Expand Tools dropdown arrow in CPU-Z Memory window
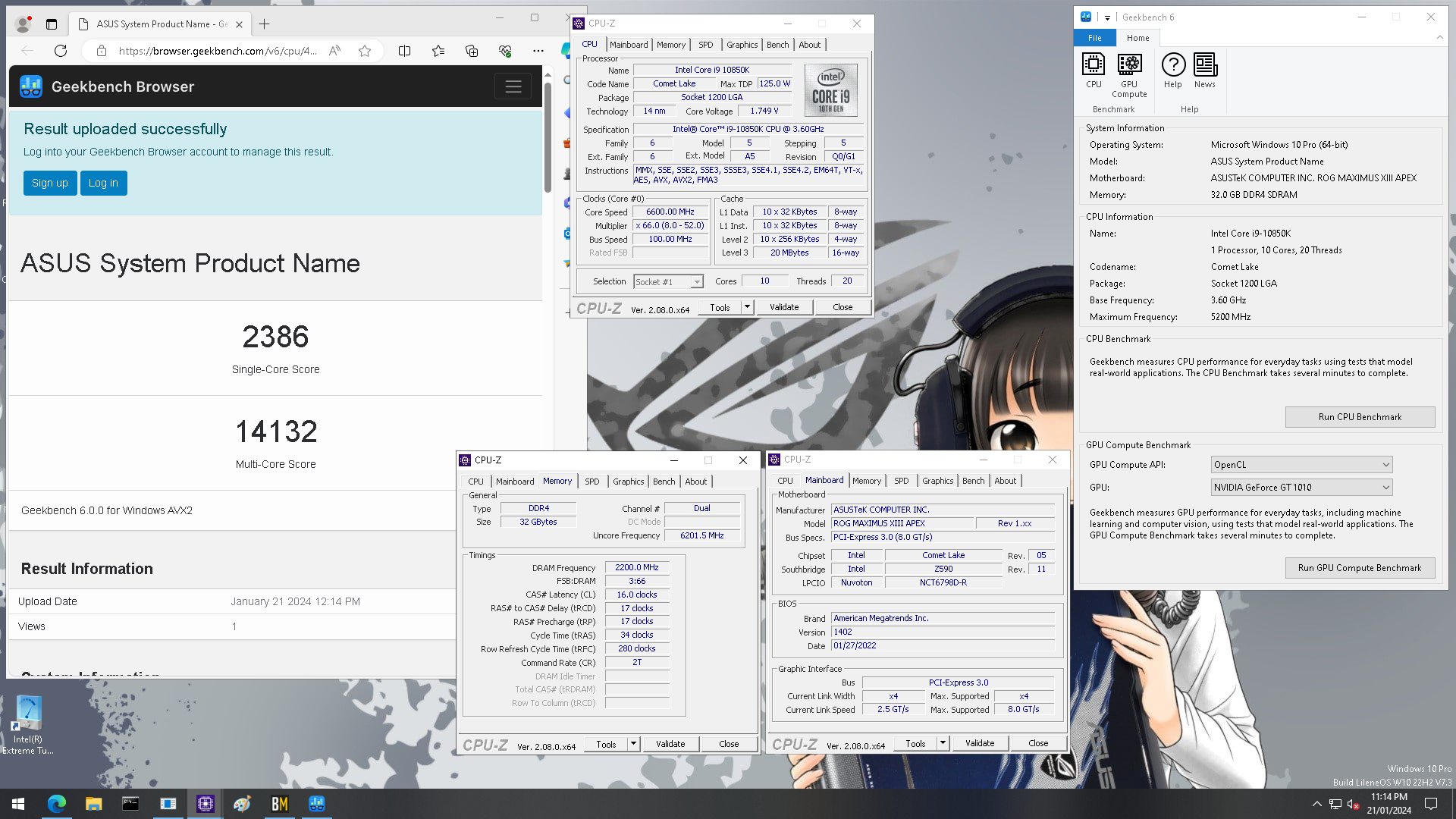Screen dimensions: 1456x819 pyautogui.click(x=633, y=744)
